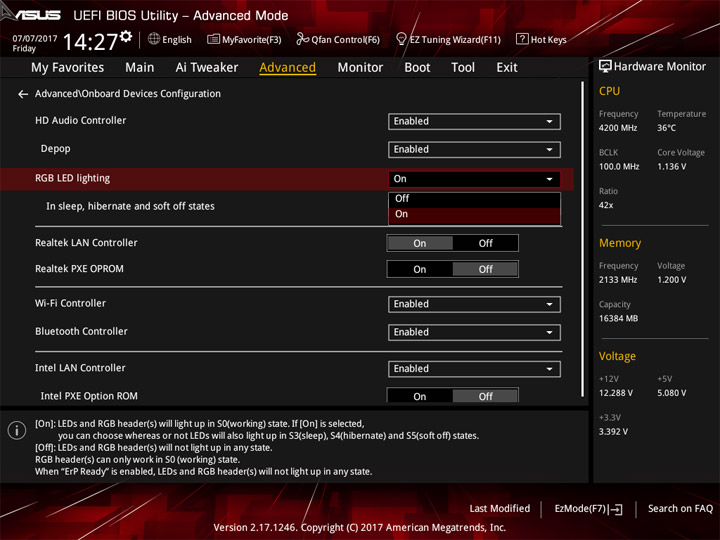
Task: Set Realtek LAN Controller to On
Action: (420, 243)
